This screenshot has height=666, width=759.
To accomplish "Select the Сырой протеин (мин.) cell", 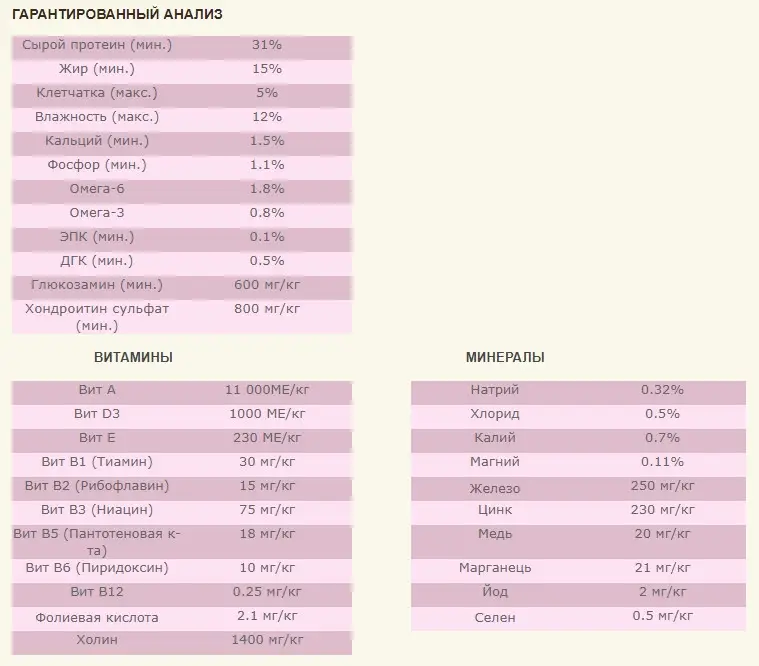I will (97, 45).
